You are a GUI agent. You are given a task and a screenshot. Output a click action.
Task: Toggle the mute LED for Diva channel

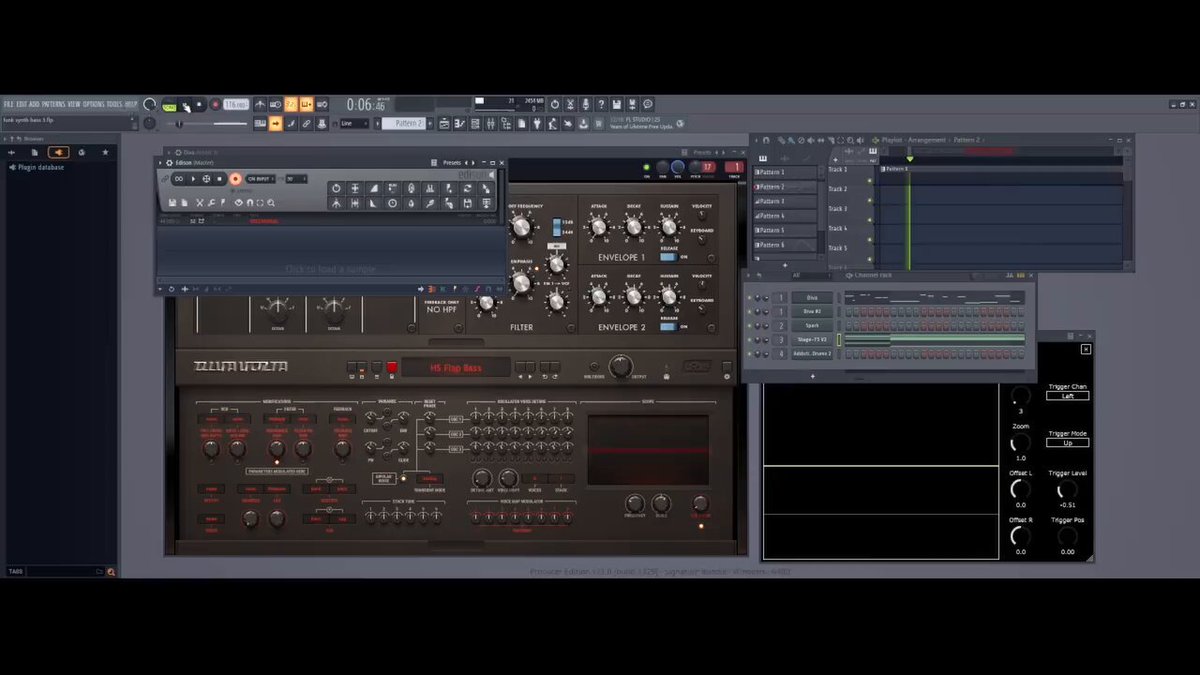click(750, 298)
